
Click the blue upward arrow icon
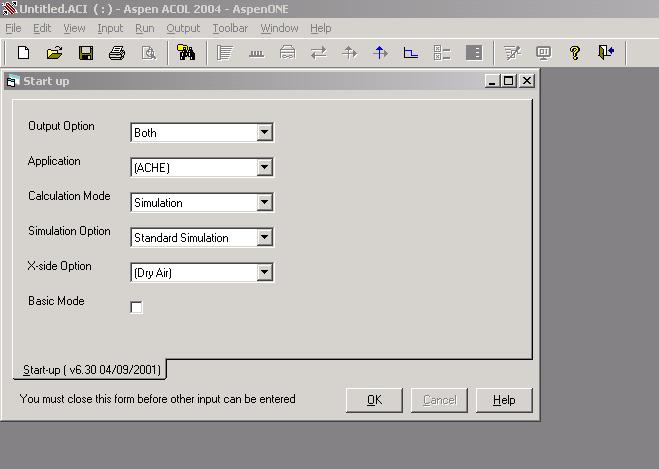380,53
